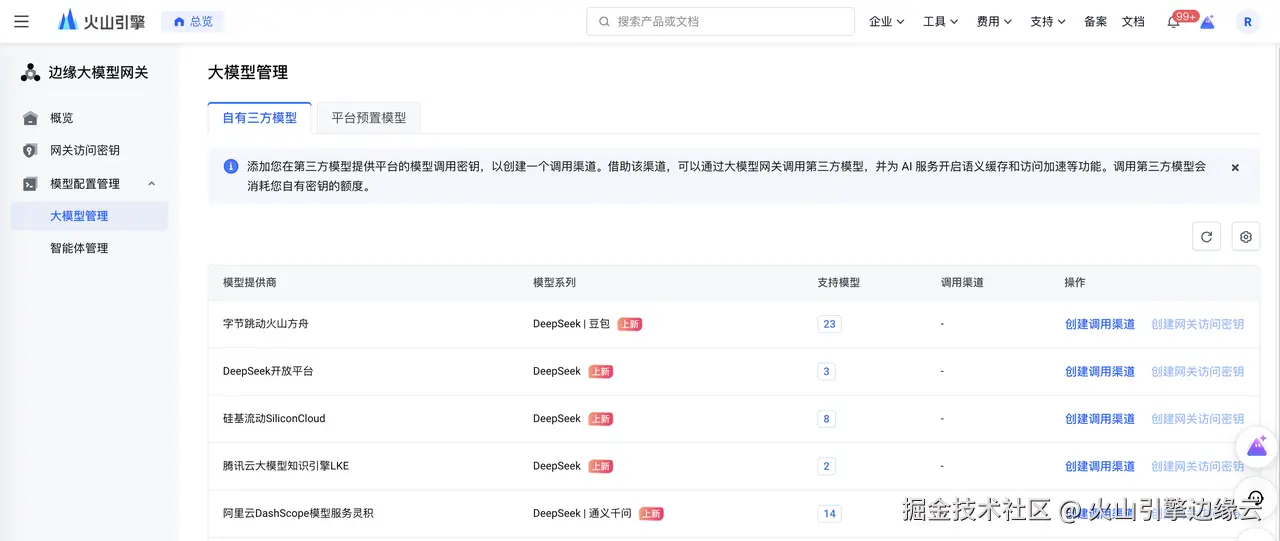Open the hamburger navigation menu

pos(22,21)
